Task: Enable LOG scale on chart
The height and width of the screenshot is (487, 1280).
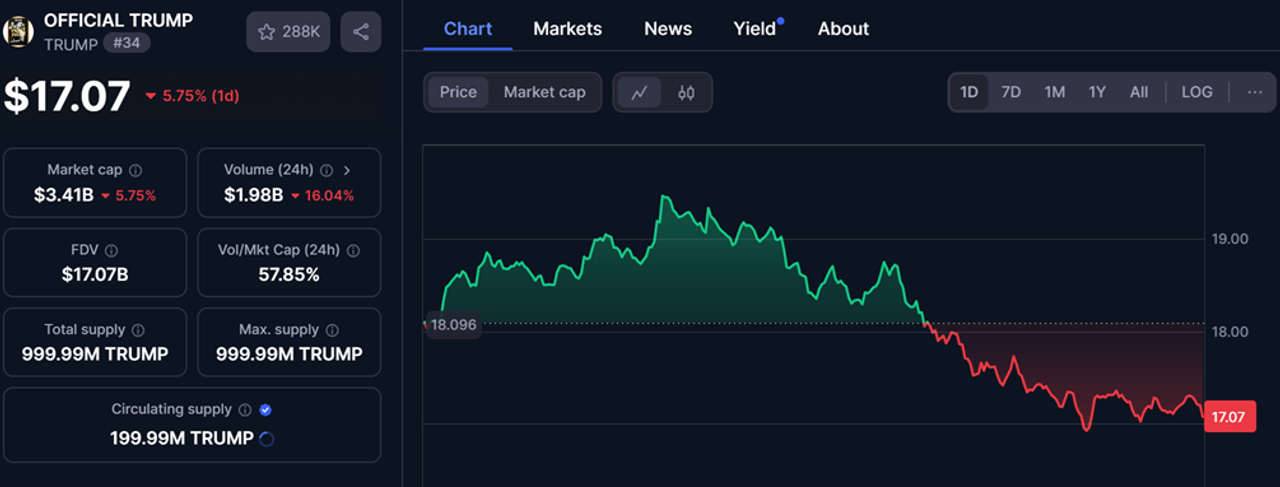Action: [x=1197, y=92]
